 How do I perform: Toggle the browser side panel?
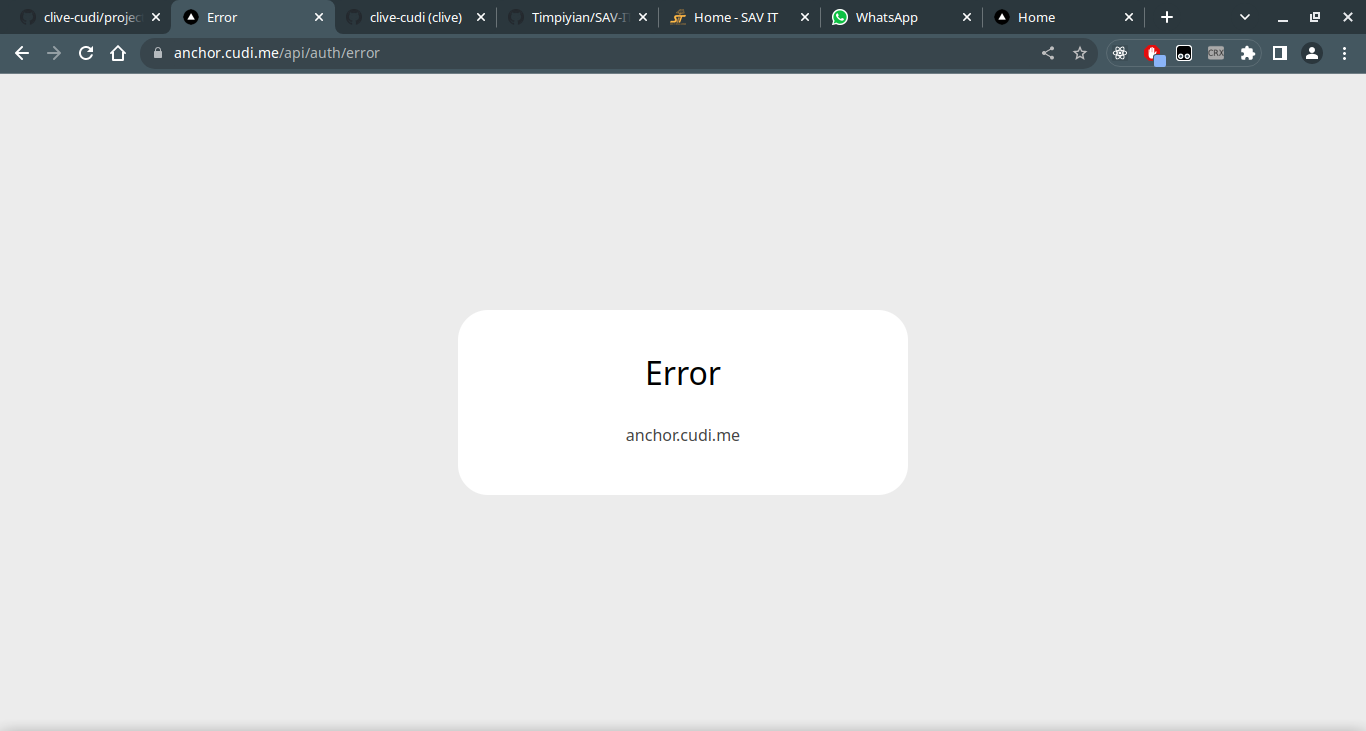(x=1280, y=53)
